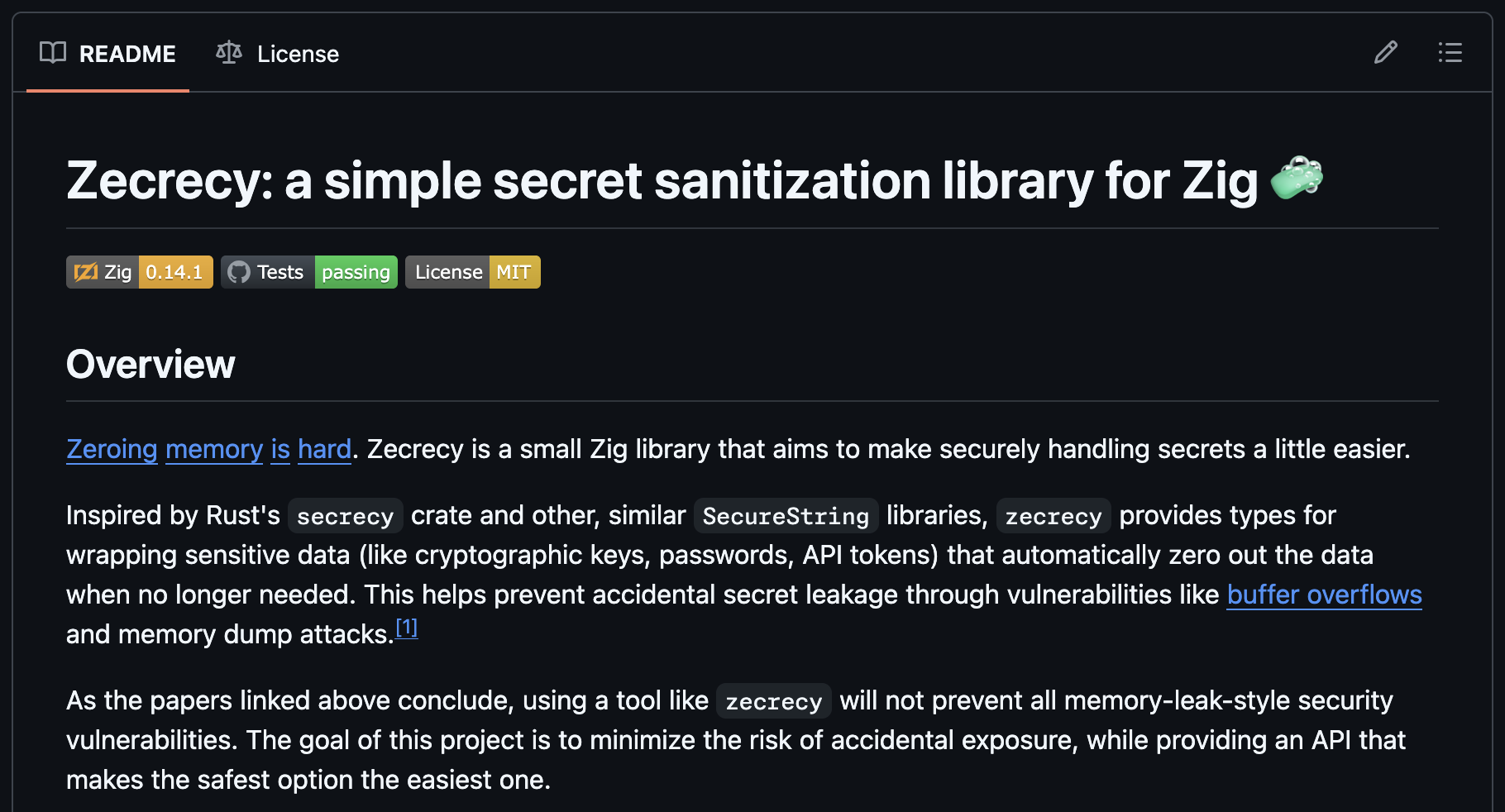Click the 'License MIT' badge

point(472,271)
